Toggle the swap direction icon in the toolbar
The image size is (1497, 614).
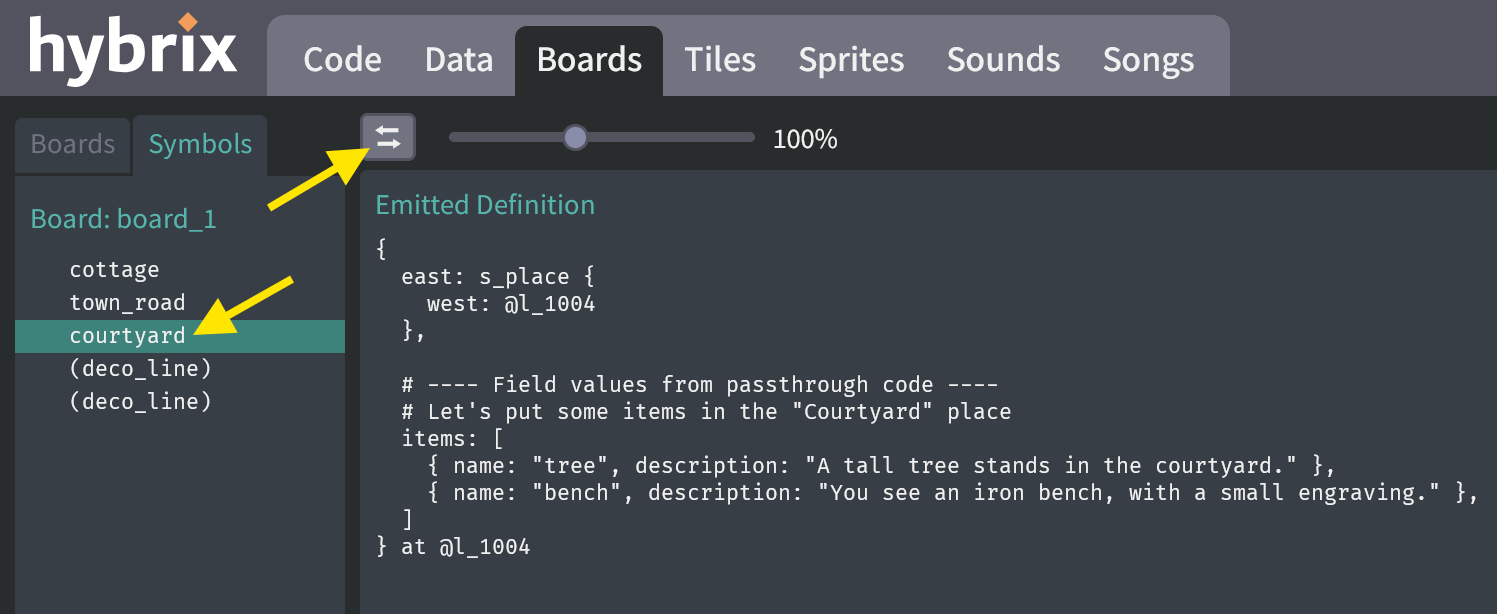[x=388, y=136]
